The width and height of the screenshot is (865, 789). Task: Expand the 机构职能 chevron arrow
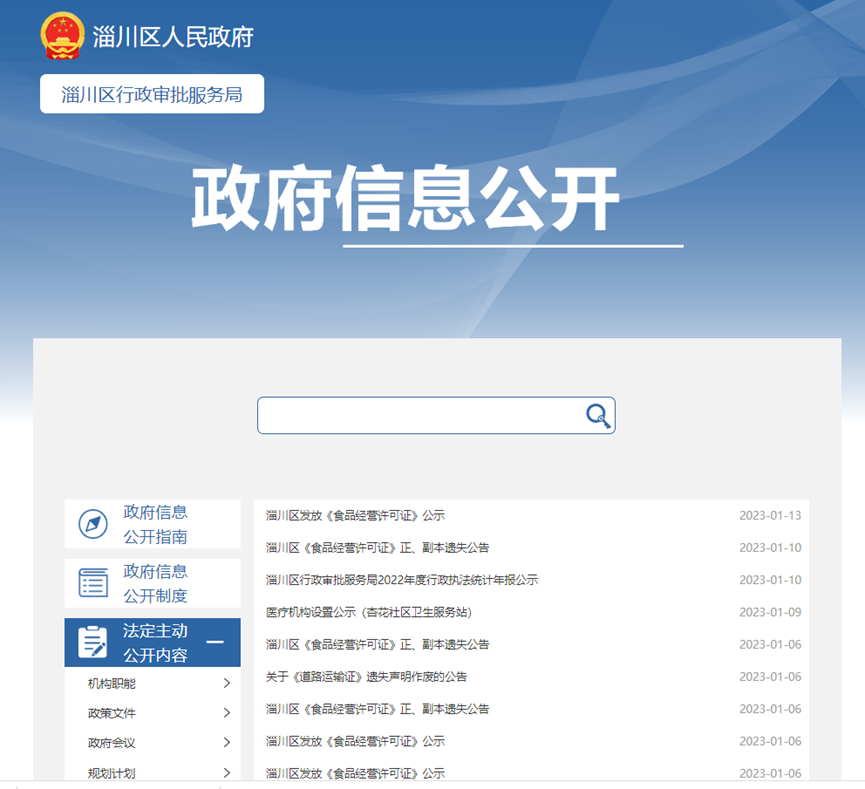pyautogui.click(x=227, y=684)
